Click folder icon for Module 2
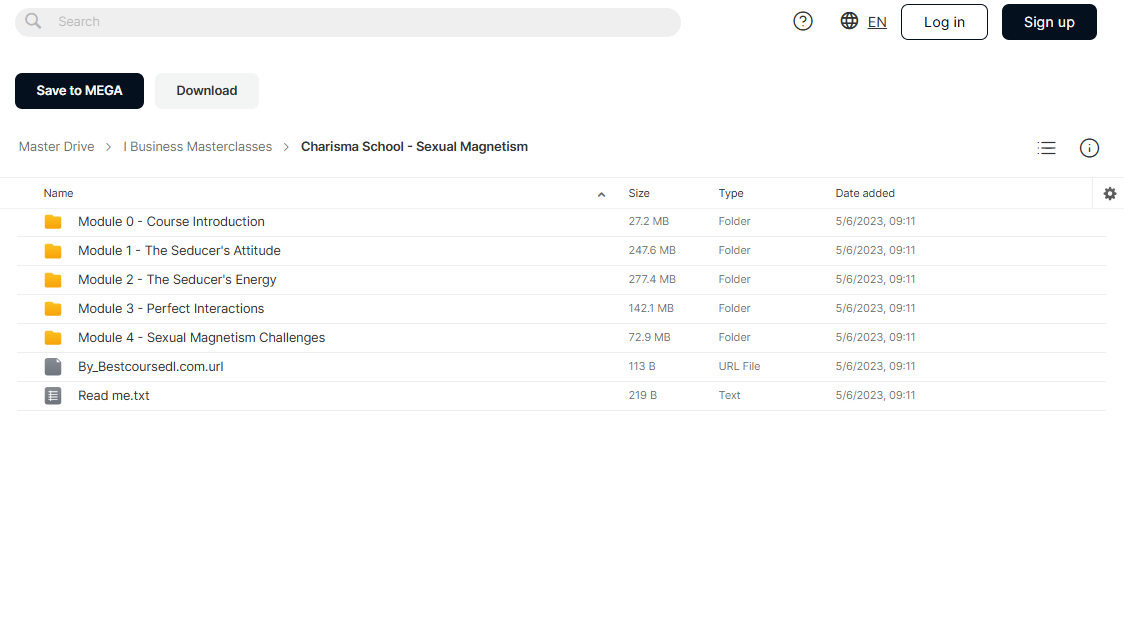The height and width of the screenshot is (633, 1124). click(x=53, y=280)
